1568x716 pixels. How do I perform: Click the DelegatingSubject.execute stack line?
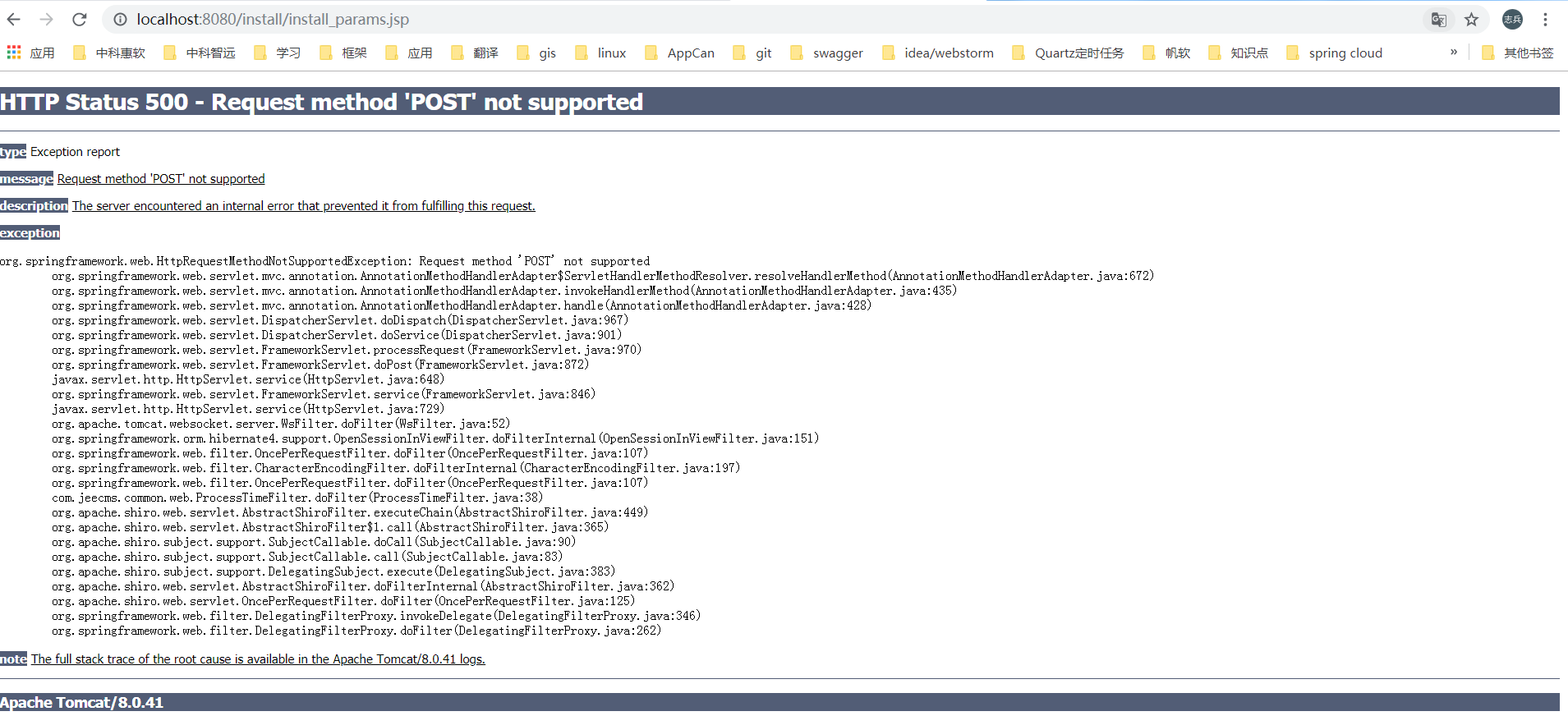tap(333, 571)
